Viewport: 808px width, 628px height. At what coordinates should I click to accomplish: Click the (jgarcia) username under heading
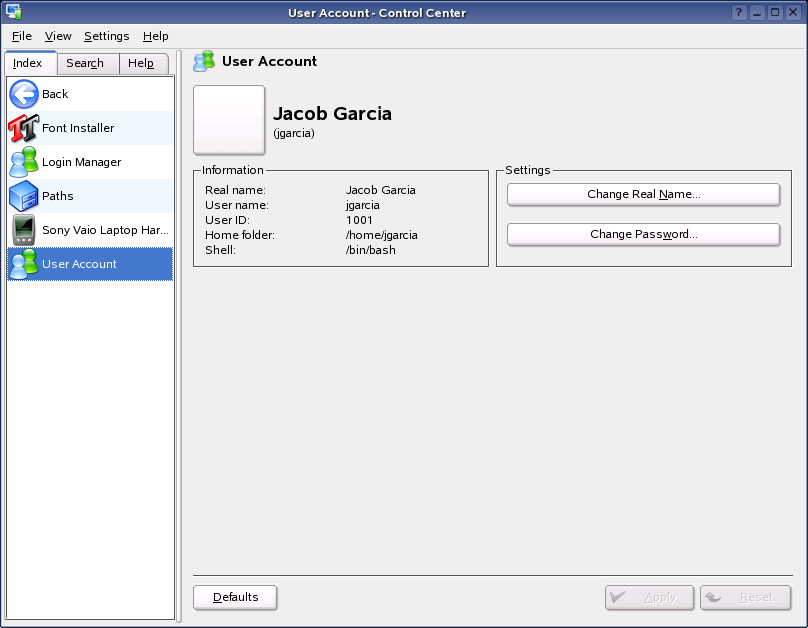pyautogui.click(x=294, y=133)
